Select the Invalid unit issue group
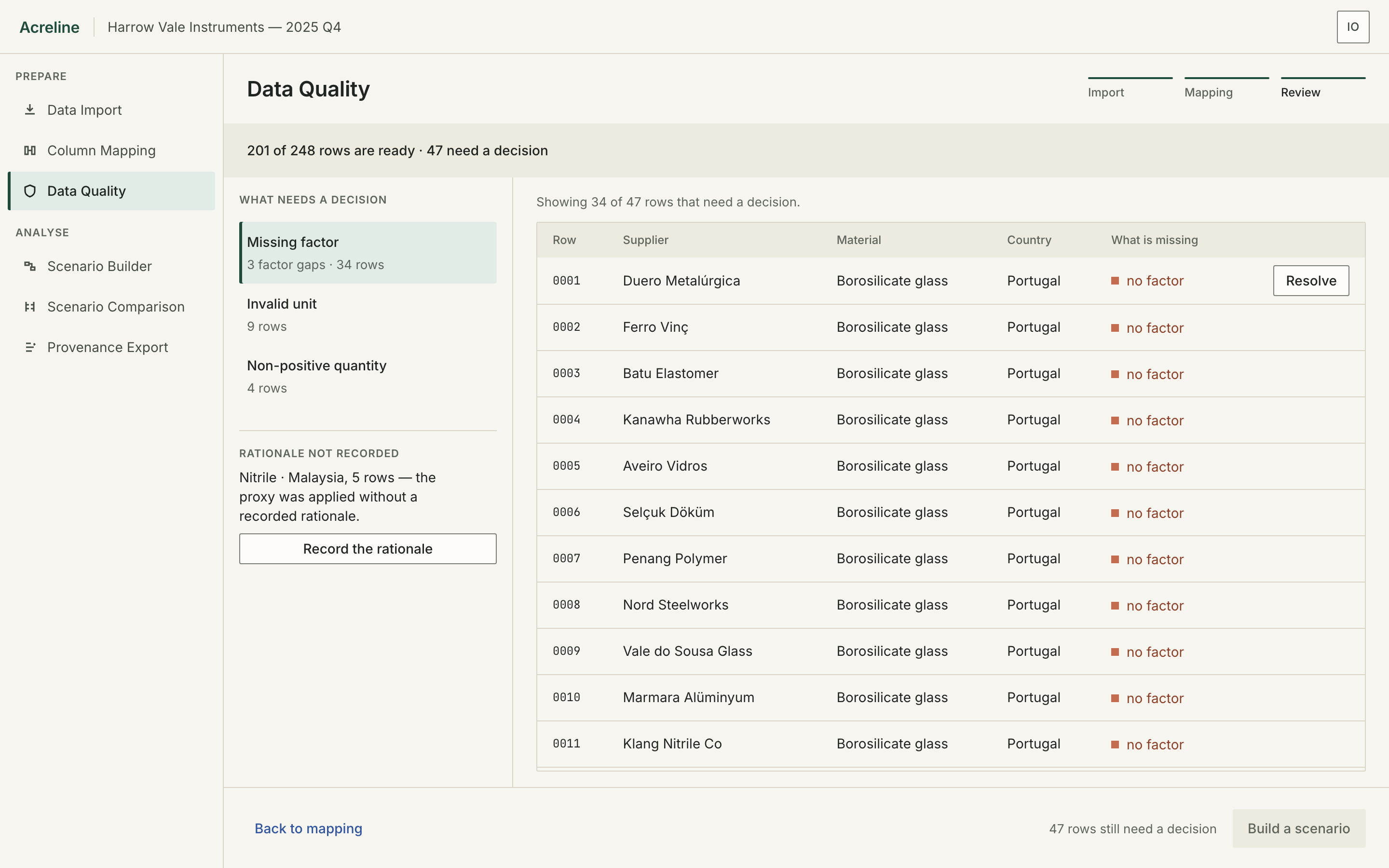This screenshot has height=868, width=1389. (x=368, y=314)
